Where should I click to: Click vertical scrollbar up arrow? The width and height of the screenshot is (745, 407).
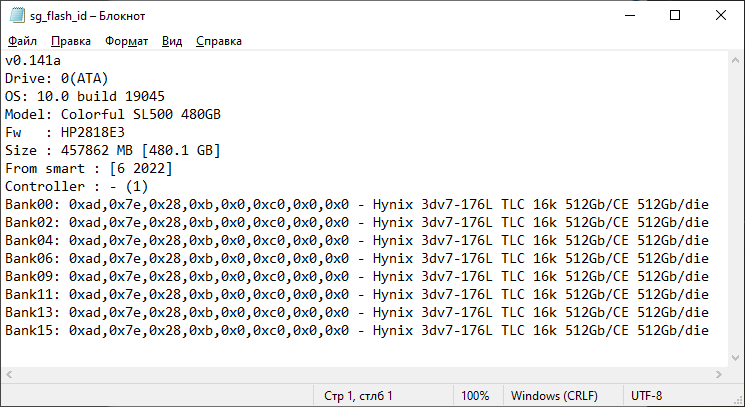point(735,60)
